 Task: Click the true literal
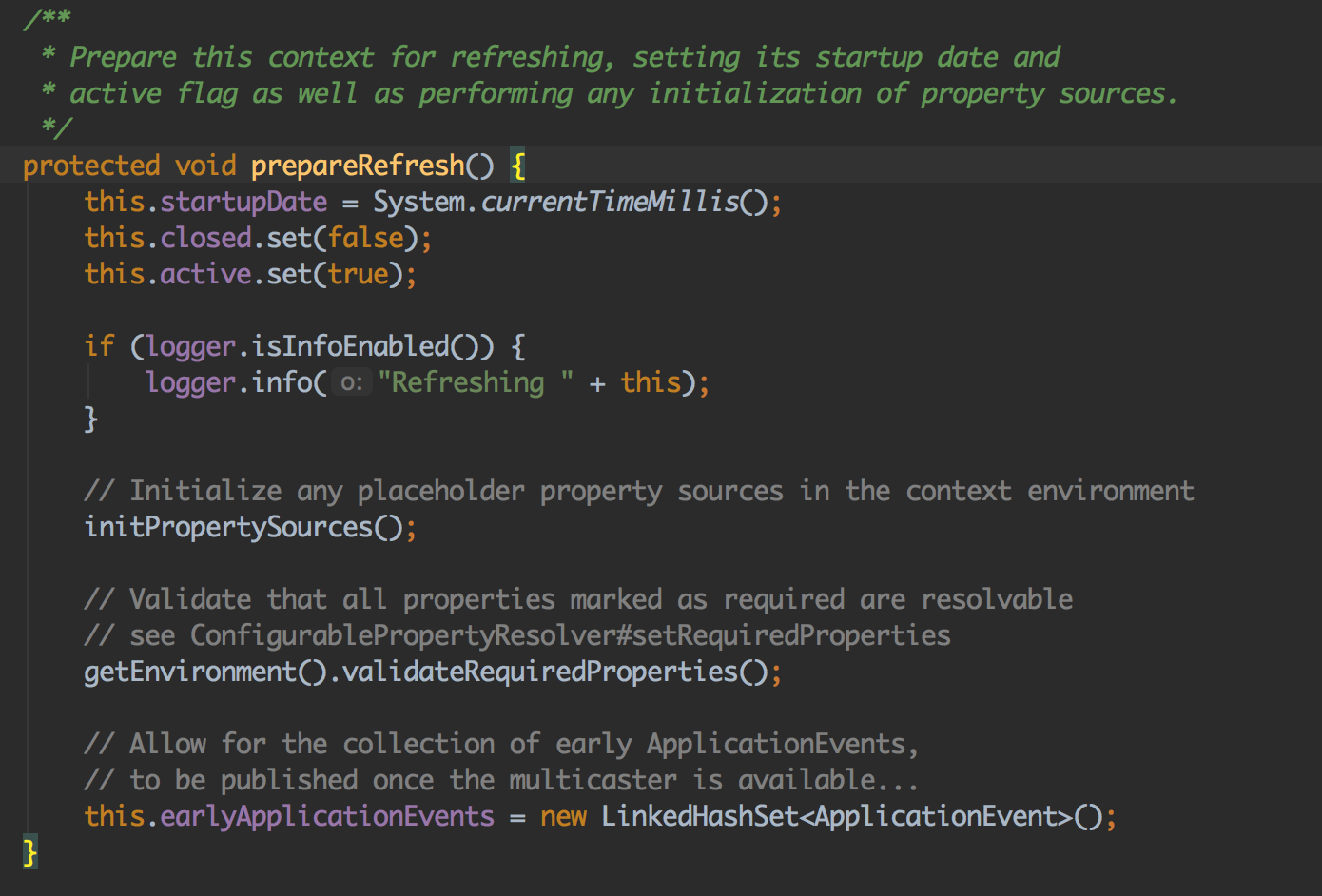coord(359,274)
